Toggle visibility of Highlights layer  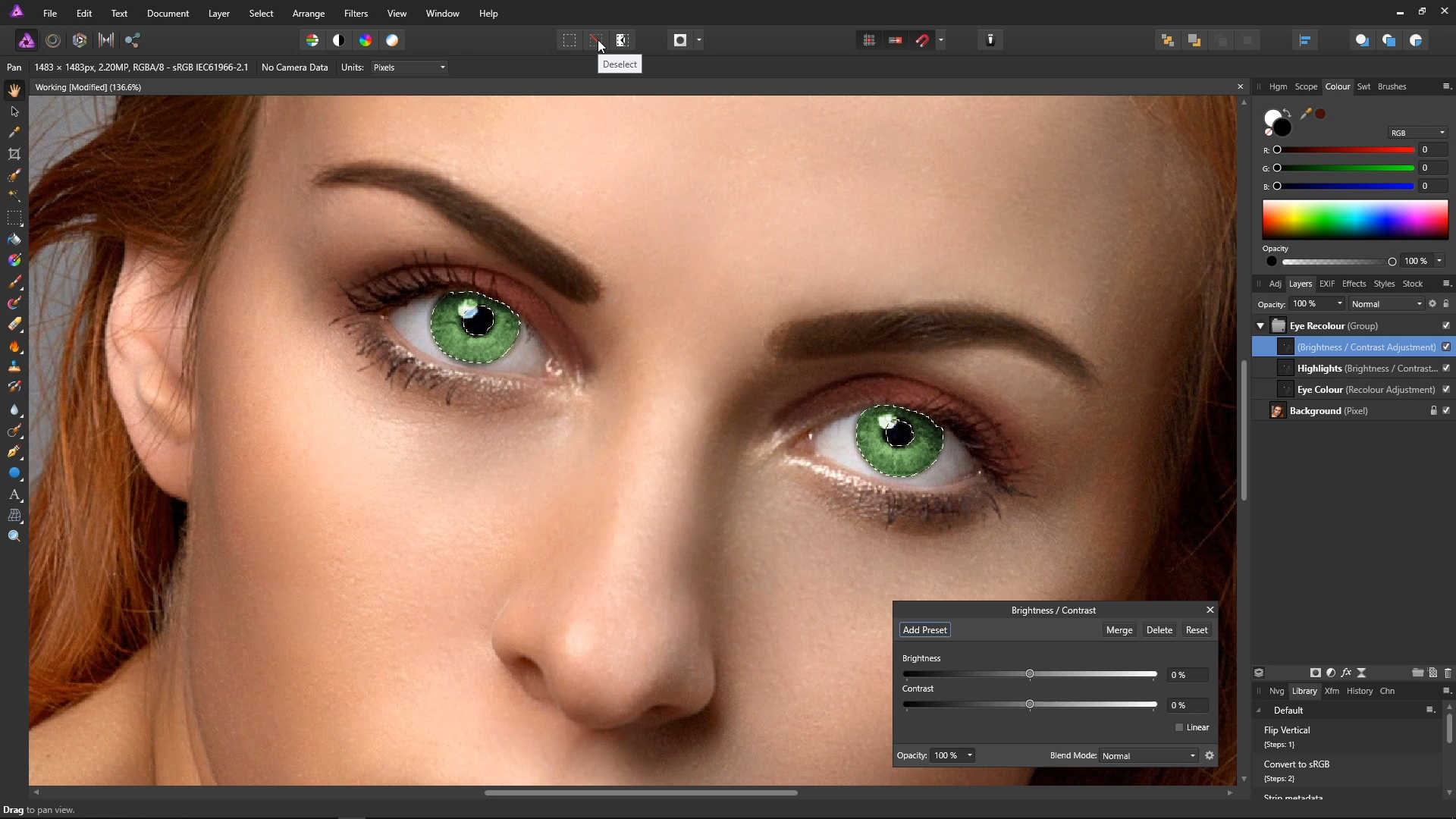[1446, 368]
